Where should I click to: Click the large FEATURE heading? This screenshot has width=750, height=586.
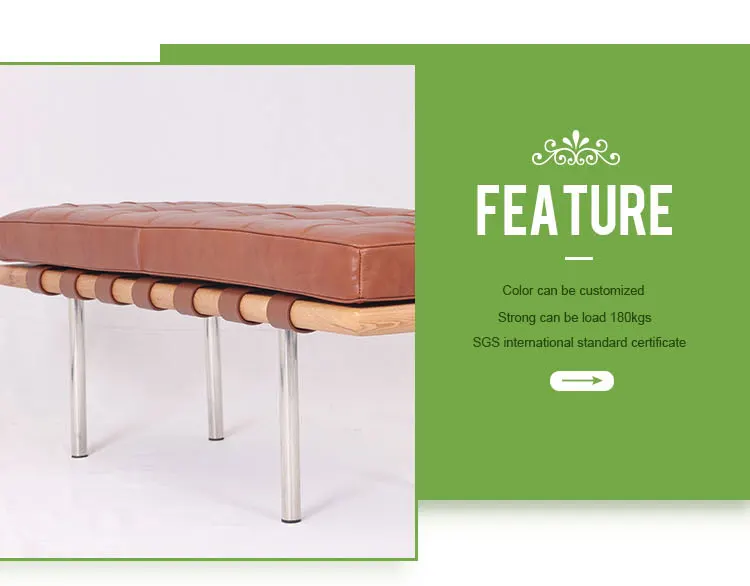pyautogui.click(x=574, y=210)
